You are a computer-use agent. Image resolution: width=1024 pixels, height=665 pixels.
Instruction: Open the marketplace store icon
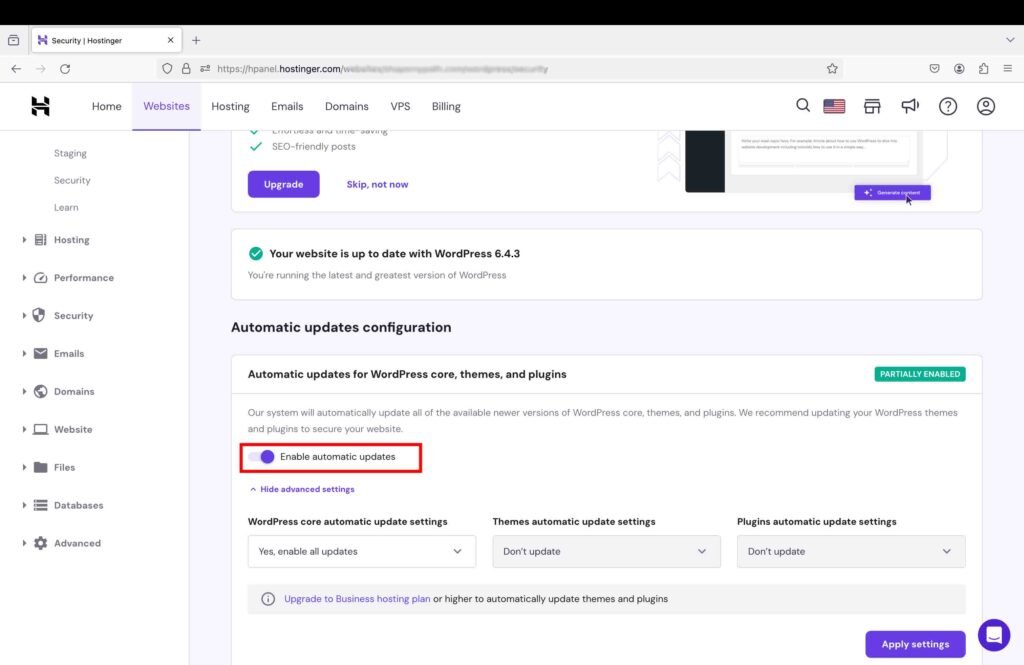pos(872,106)
